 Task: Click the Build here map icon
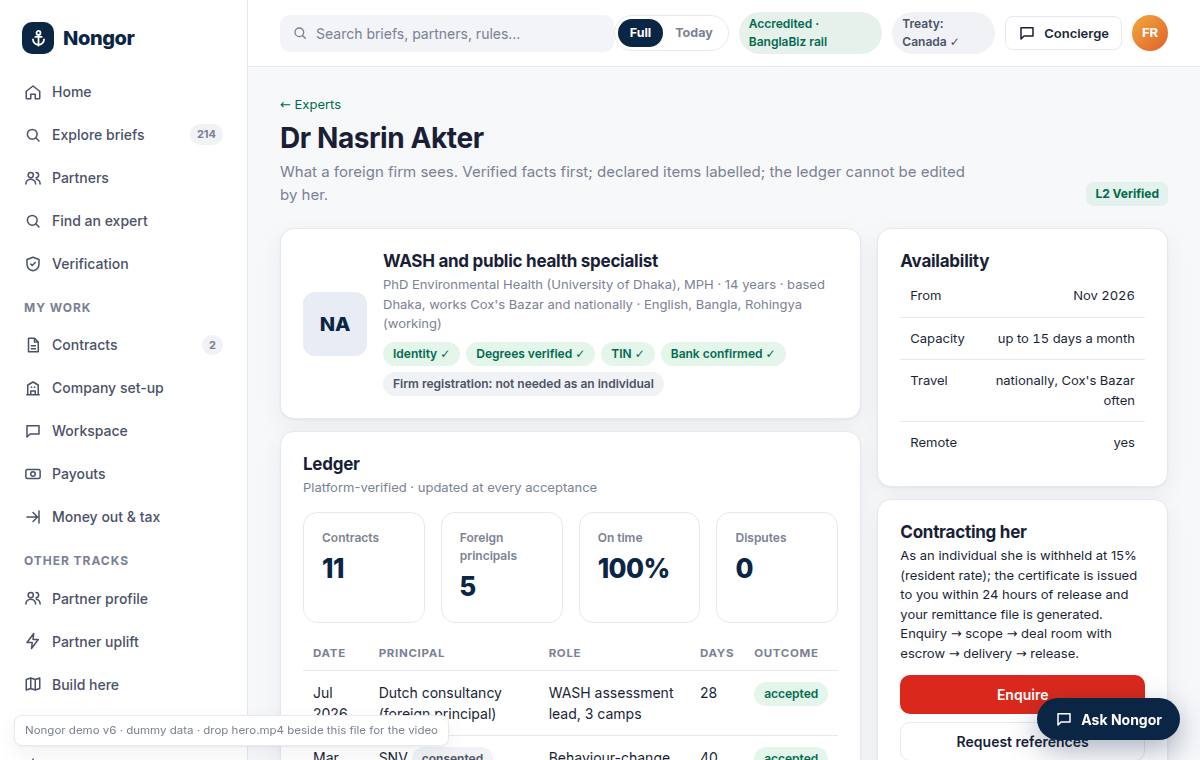click(x=33, y=685)
